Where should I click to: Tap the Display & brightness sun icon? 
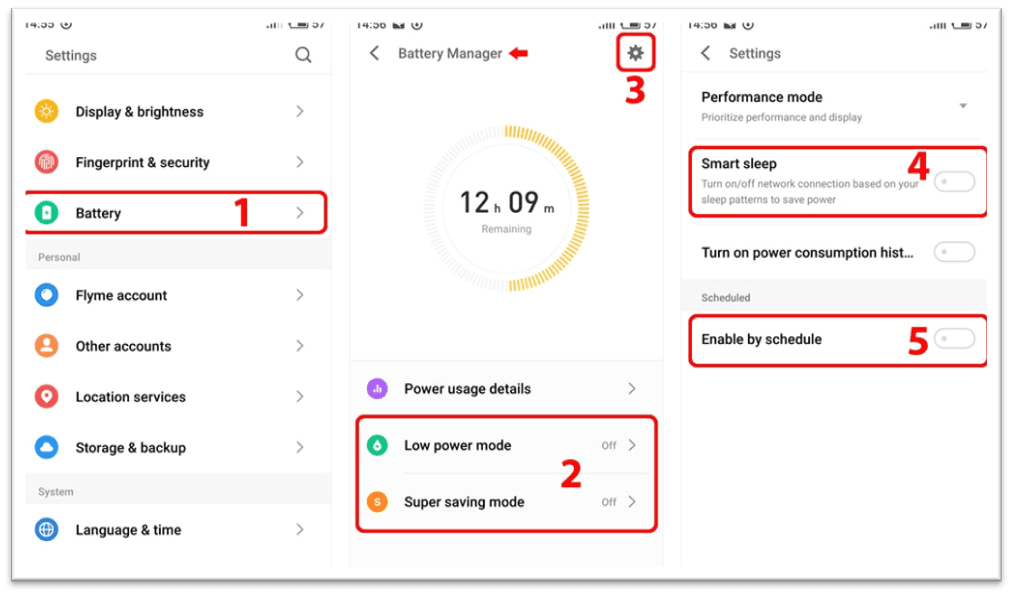coord(47,112)
